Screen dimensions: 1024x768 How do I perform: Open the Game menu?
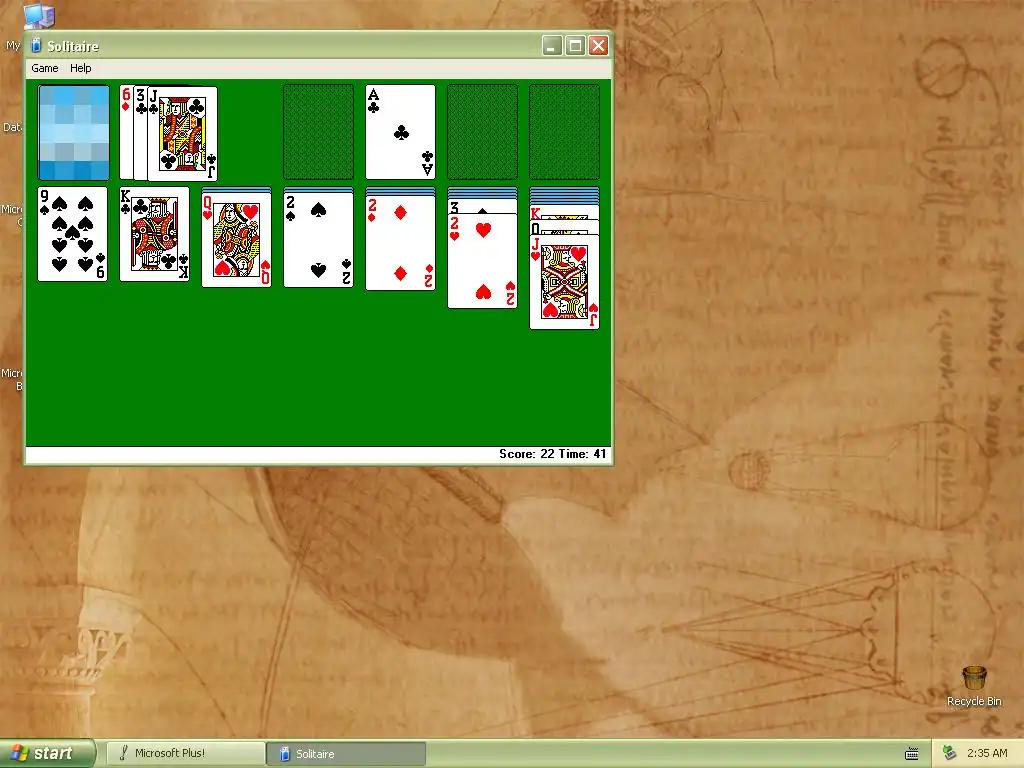coord(44,68)
